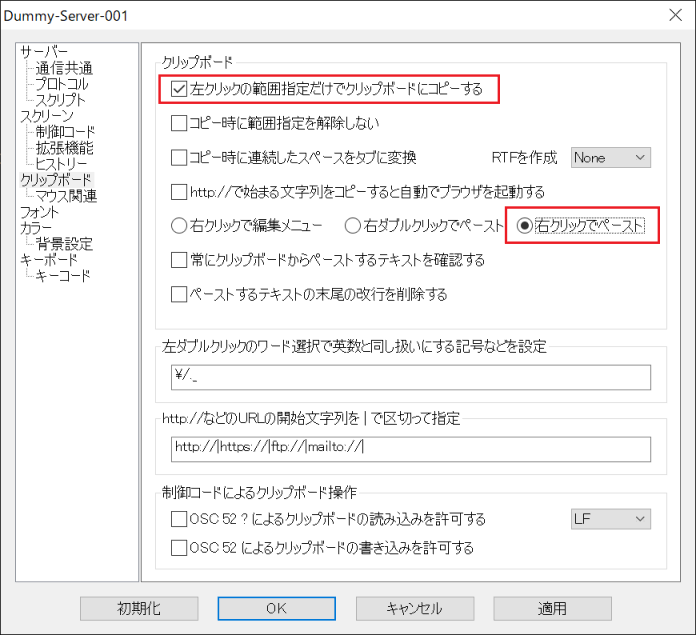Open プロトコル tree item
Viewport: 696px width, 635px height.
[x=62, y=84]
